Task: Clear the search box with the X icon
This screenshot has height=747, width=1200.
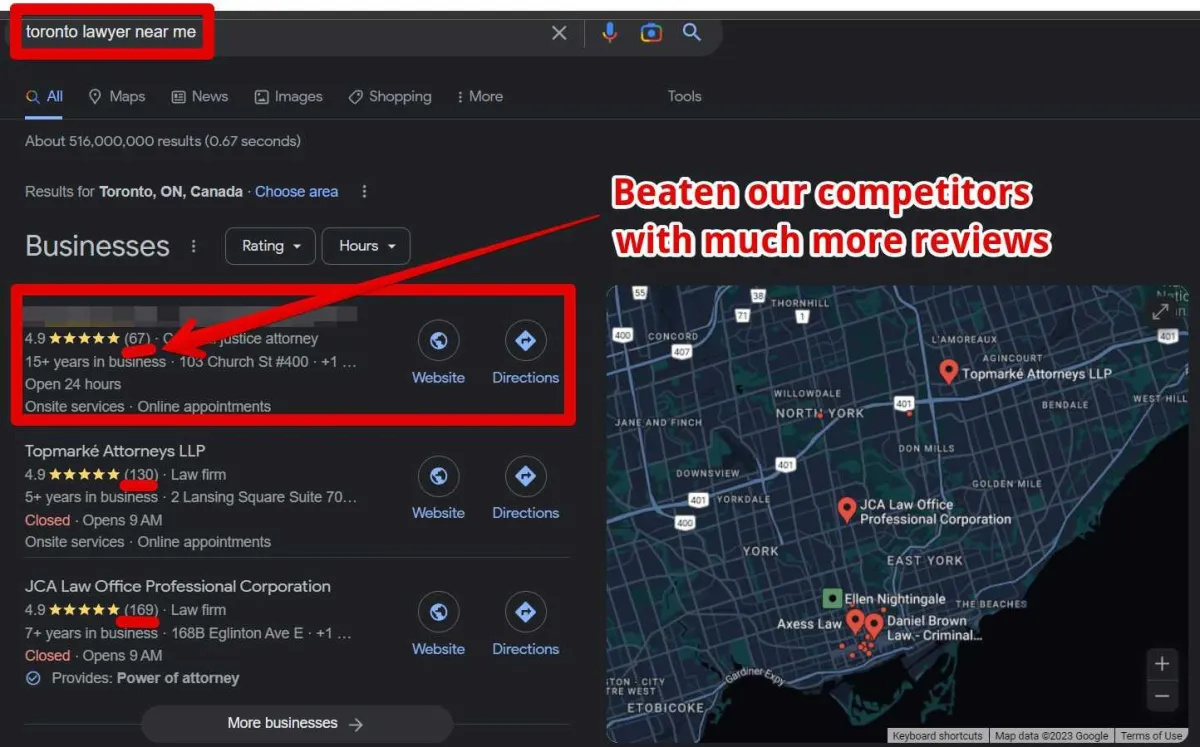Action: (559, 33)
